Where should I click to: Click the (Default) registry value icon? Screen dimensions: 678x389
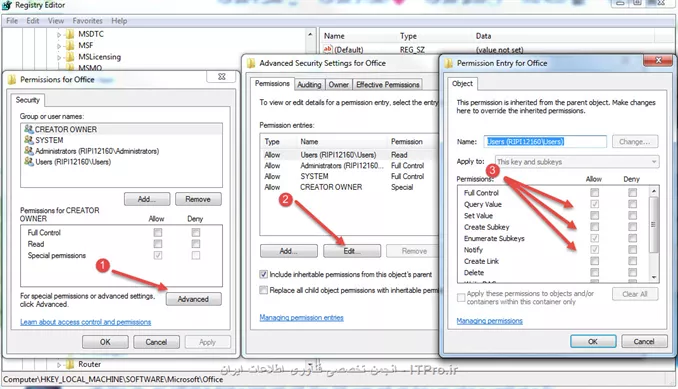pos(328,50)
